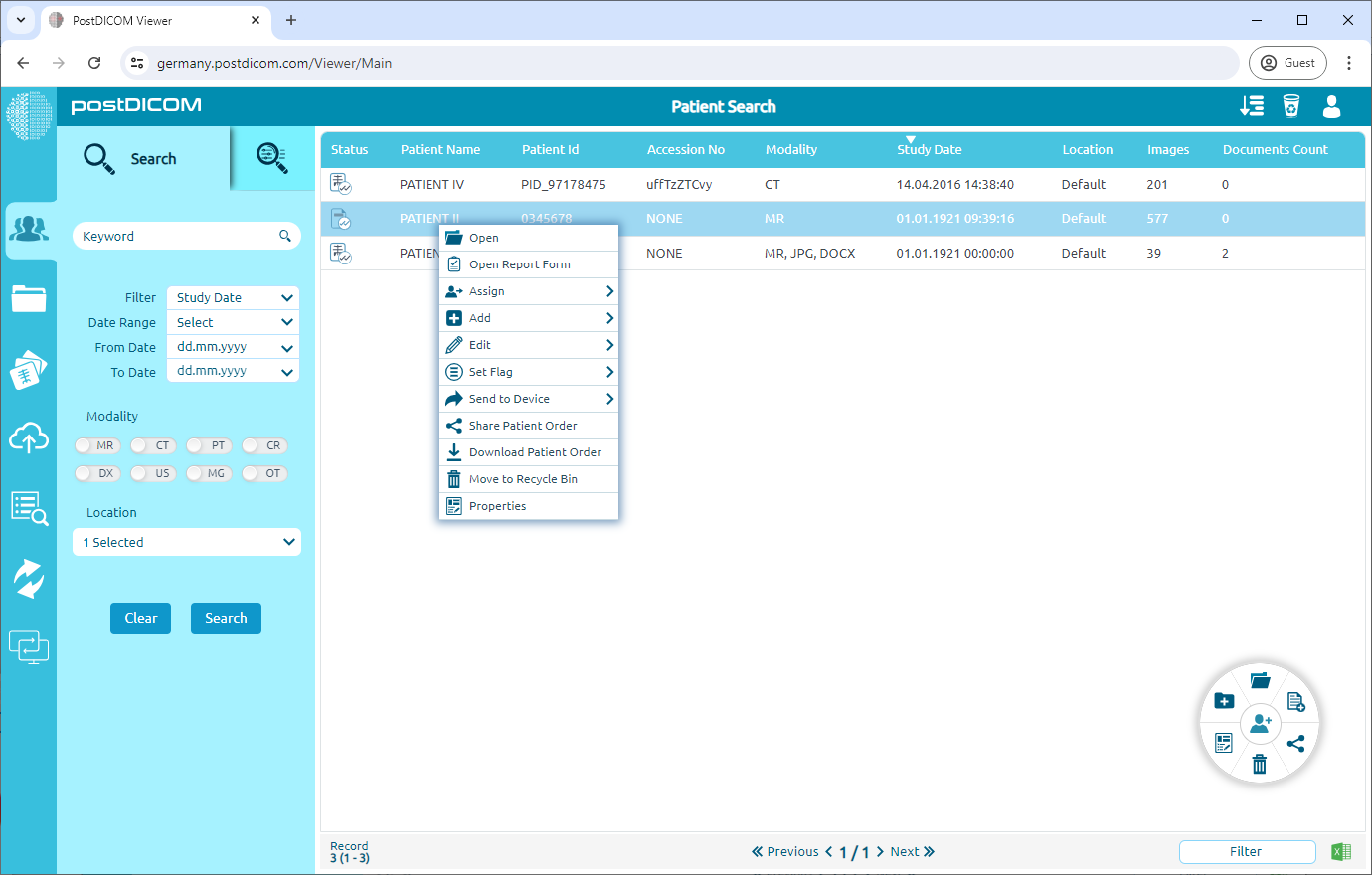
Task: Enable the US modality filter
Action: pyautogui.click(x=152, y=473)
